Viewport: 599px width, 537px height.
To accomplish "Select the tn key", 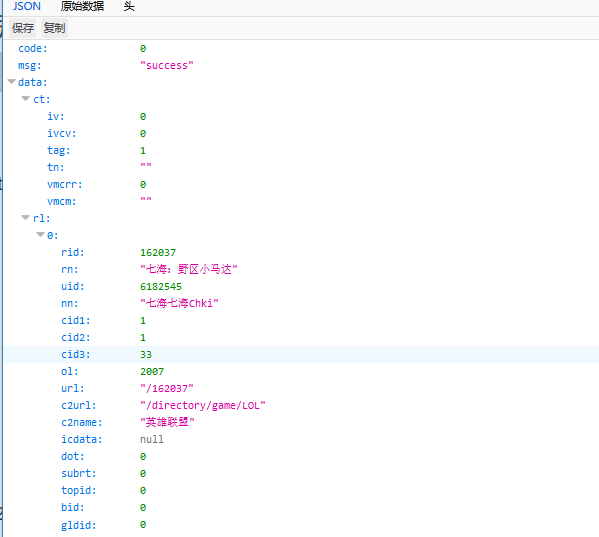I will [x=56, y=167].
